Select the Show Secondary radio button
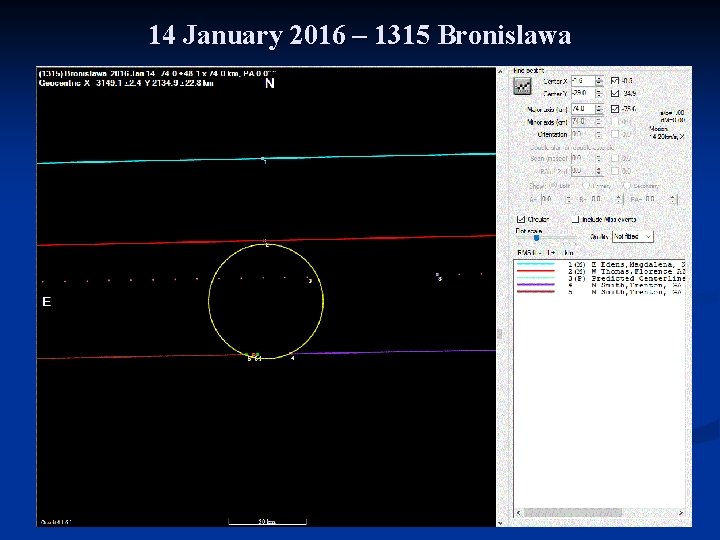The image size is (720, 540). [x=625, y=186]
